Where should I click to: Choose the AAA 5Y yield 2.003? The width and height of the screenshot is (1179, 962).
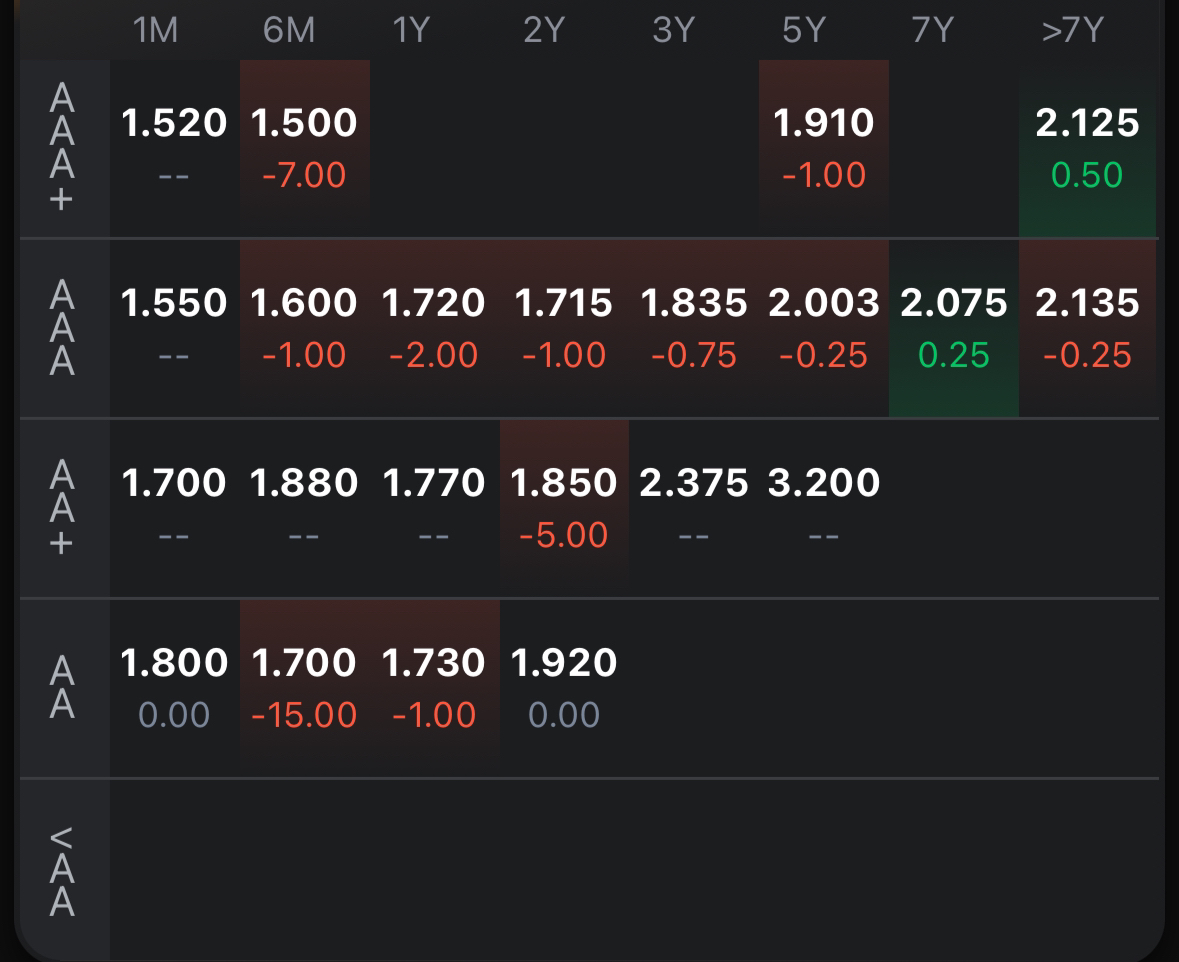pyautogui.click(x=824, y=329)
